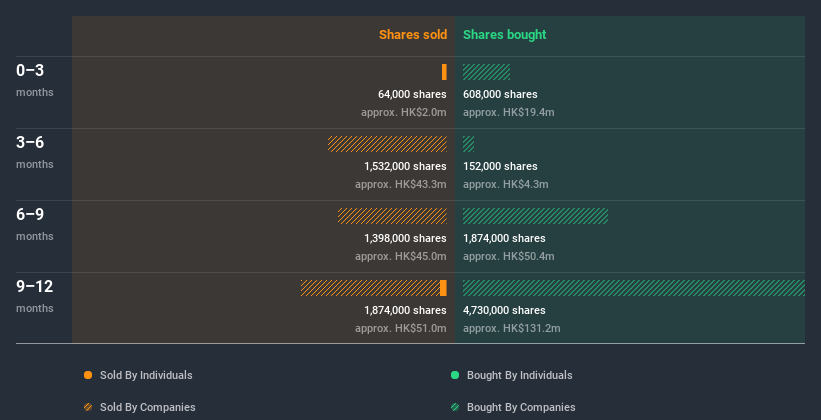Image resolution: width=821 pixels, height=420 pixels.
Task: Click the hatched Sold By Companies legend icon
Action: click(88, 407)
